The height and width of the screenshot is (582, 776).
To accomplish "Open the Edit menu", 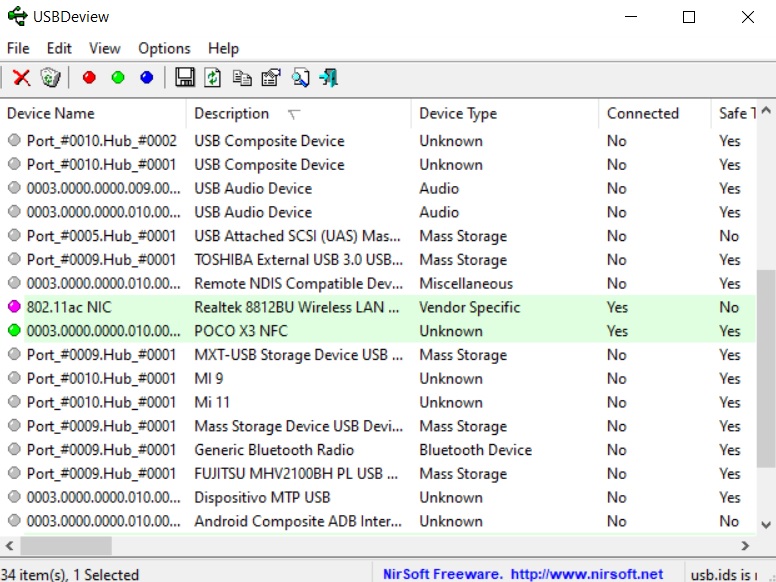I will pyautogui.click(x=59, y=48).
